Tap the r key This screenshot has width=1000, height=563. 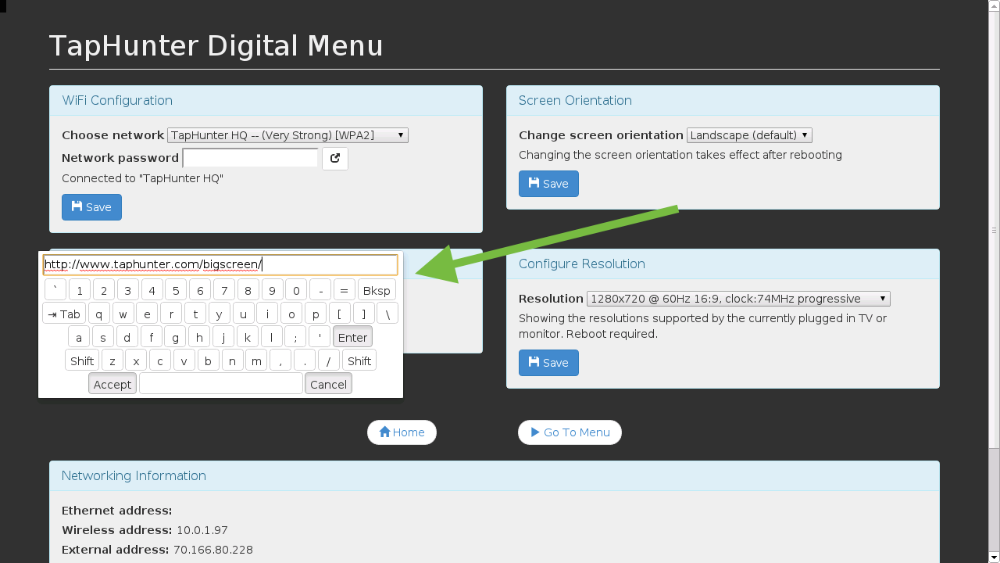click(171, 314)
